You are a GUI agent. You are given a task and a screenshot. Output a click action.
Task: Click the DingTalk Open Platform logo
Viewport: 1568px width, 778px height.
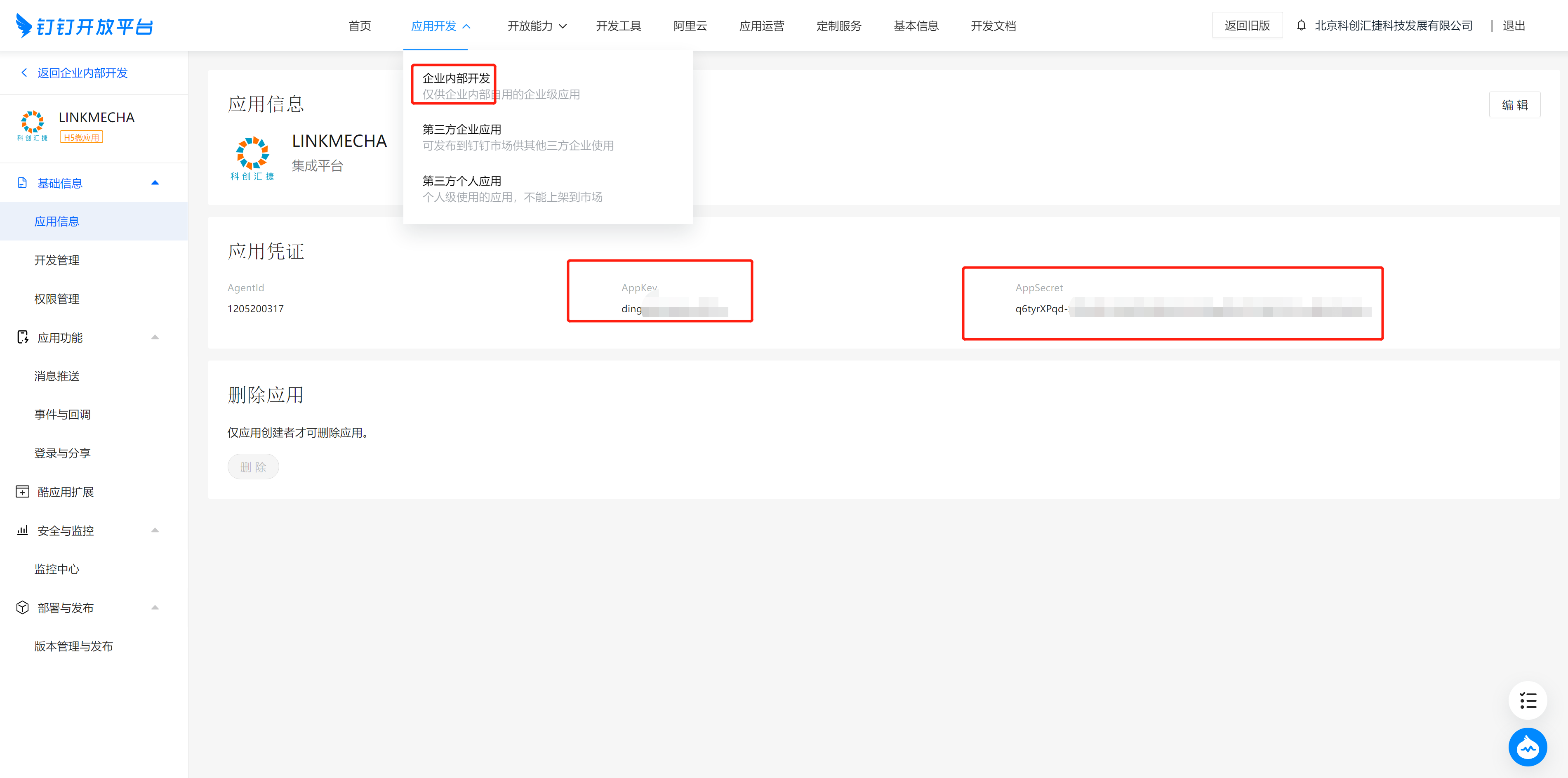[x=84, y=26]
